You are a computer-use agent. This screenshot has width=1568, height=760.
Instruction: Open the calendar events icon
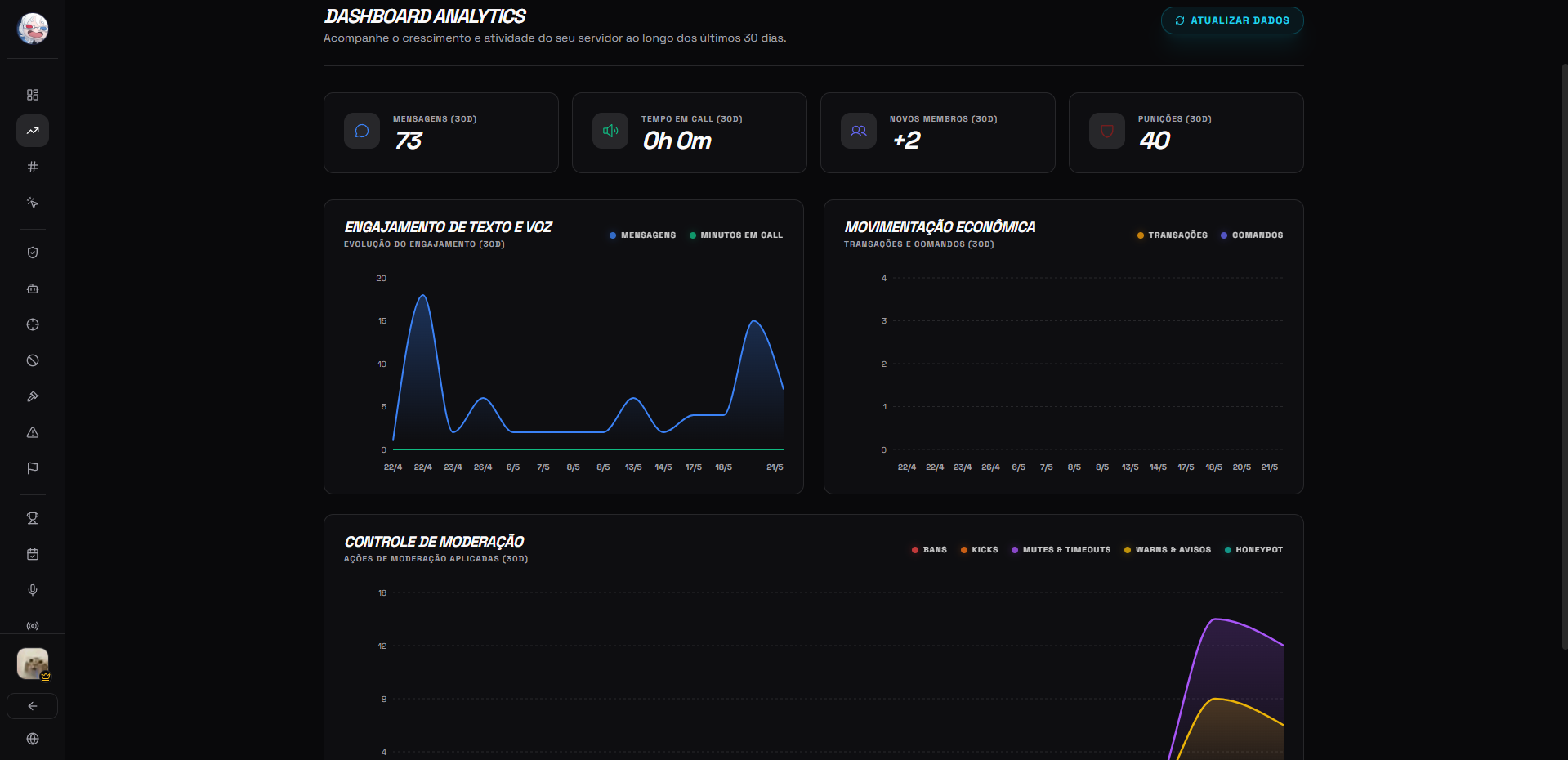[x=33, y=554]
